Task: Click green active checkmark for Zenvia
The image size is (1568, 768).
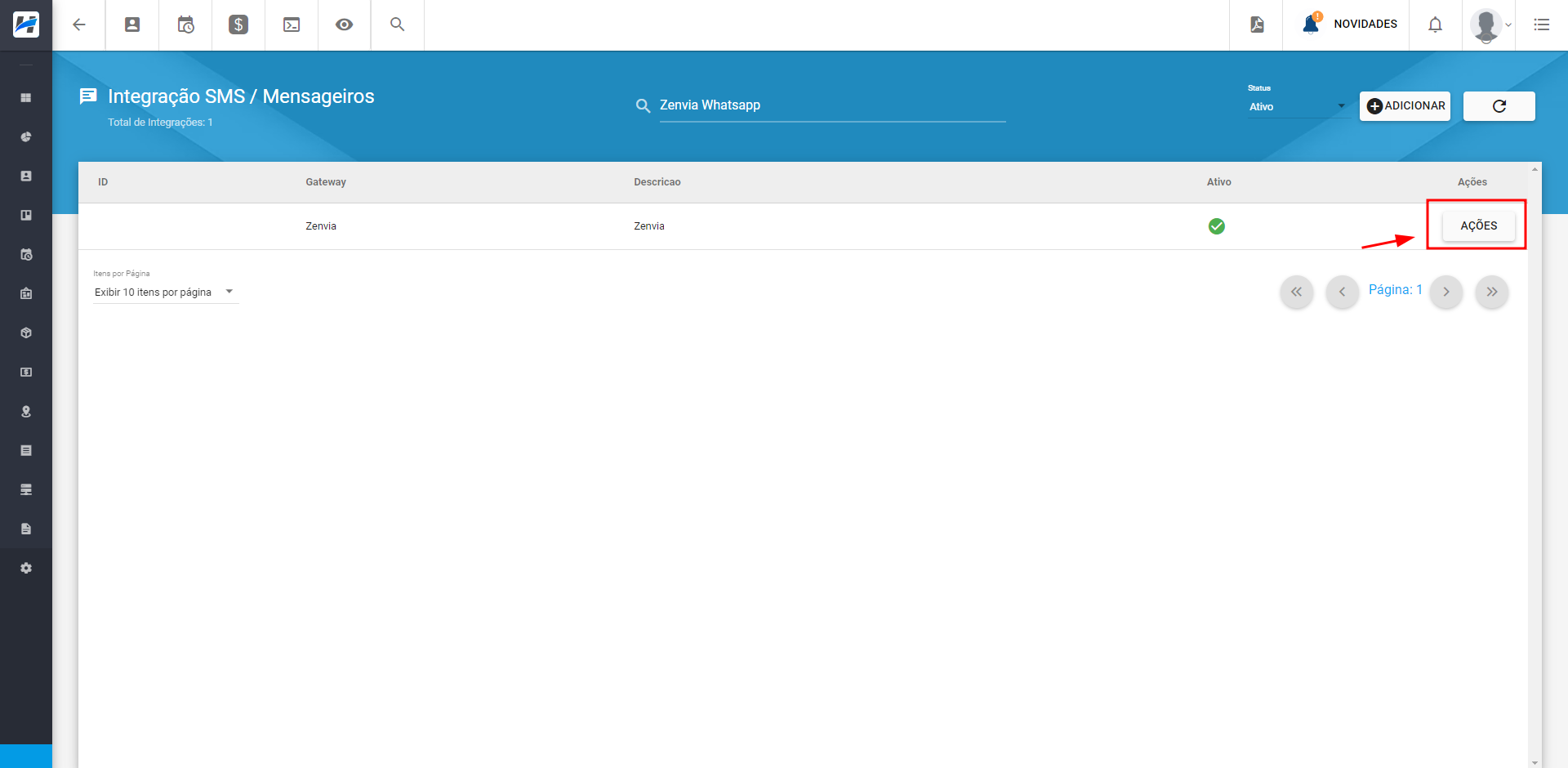Action: 1217,226
